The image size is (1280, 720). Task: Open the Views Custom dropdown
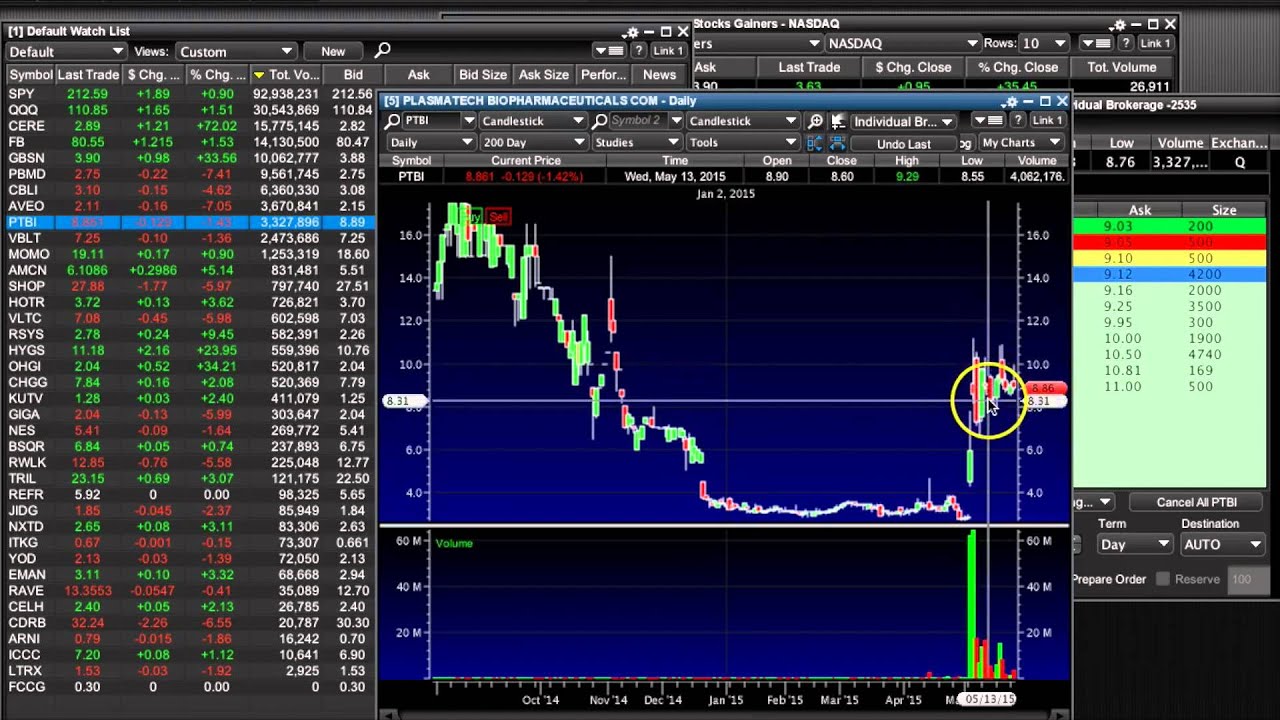coord(236,51)
